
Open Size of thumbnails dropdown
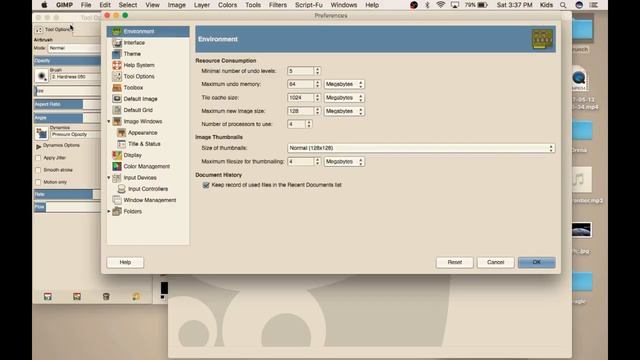tap(421, 148)
